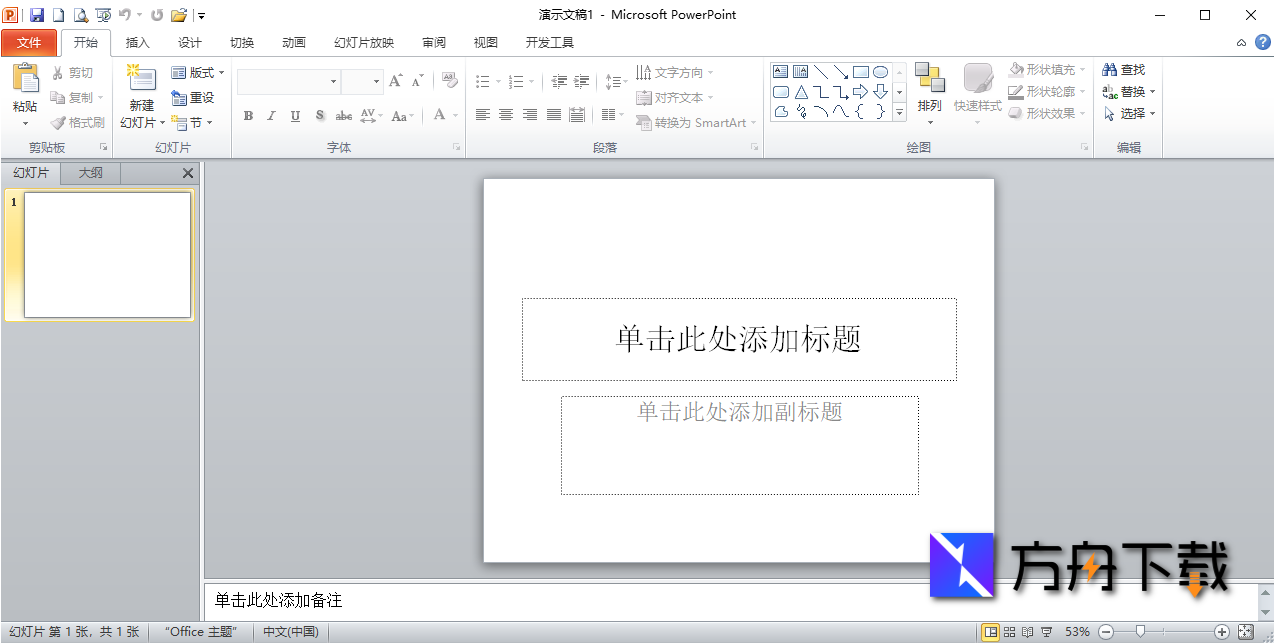Click the Italic formatting icon
Viewport: 1275px width, 644px height.
tap(271, 116)
